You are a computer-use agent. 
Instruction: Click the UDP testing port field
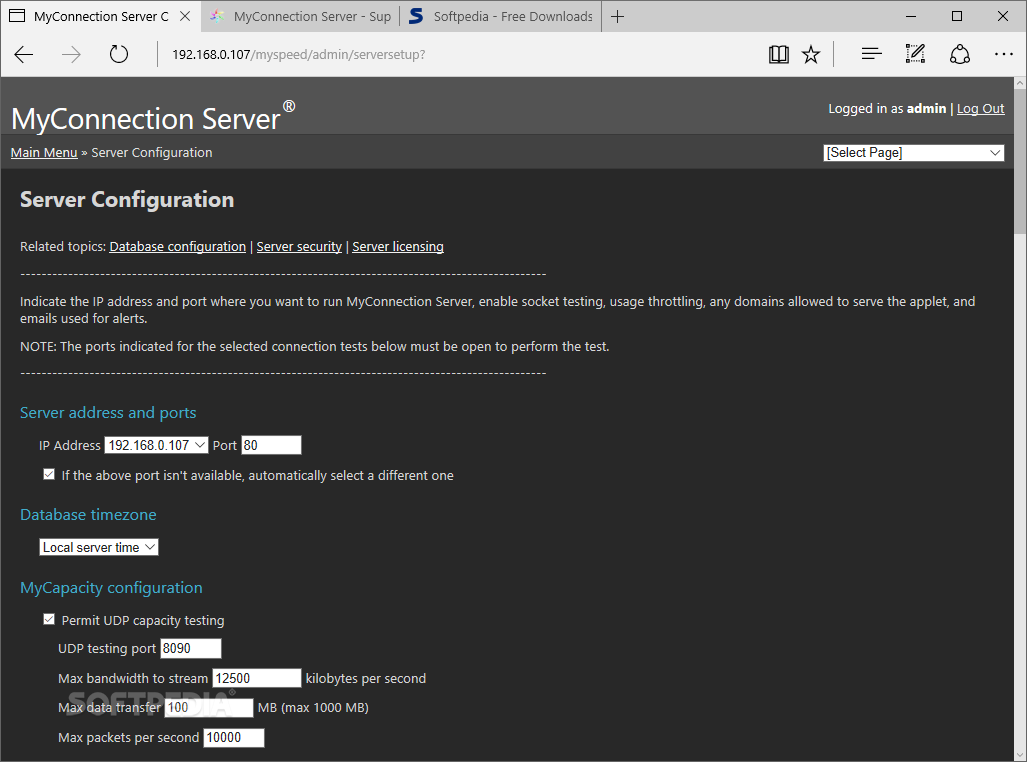coord(191,649)
